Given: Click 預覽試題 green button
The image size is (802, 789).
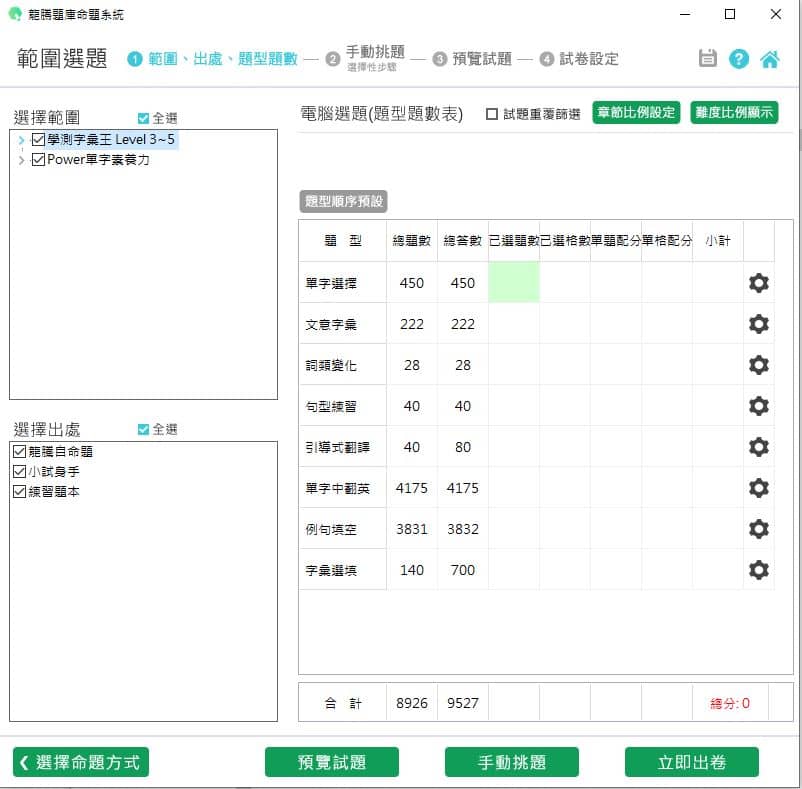Looking at the screenshot, I should [331, 762].
